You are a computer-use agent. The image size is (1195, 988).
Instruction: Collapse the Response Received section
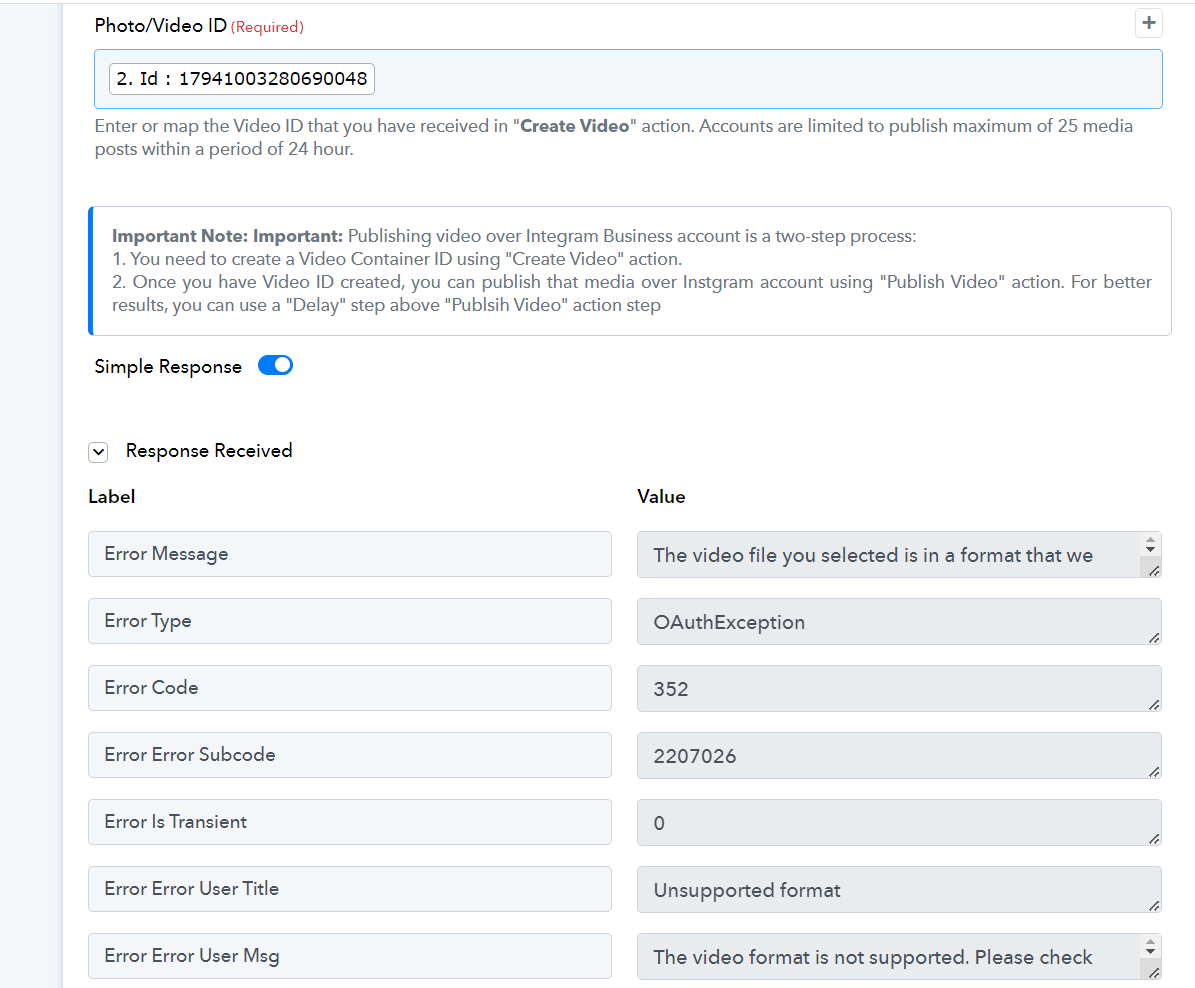coord(98,452)
